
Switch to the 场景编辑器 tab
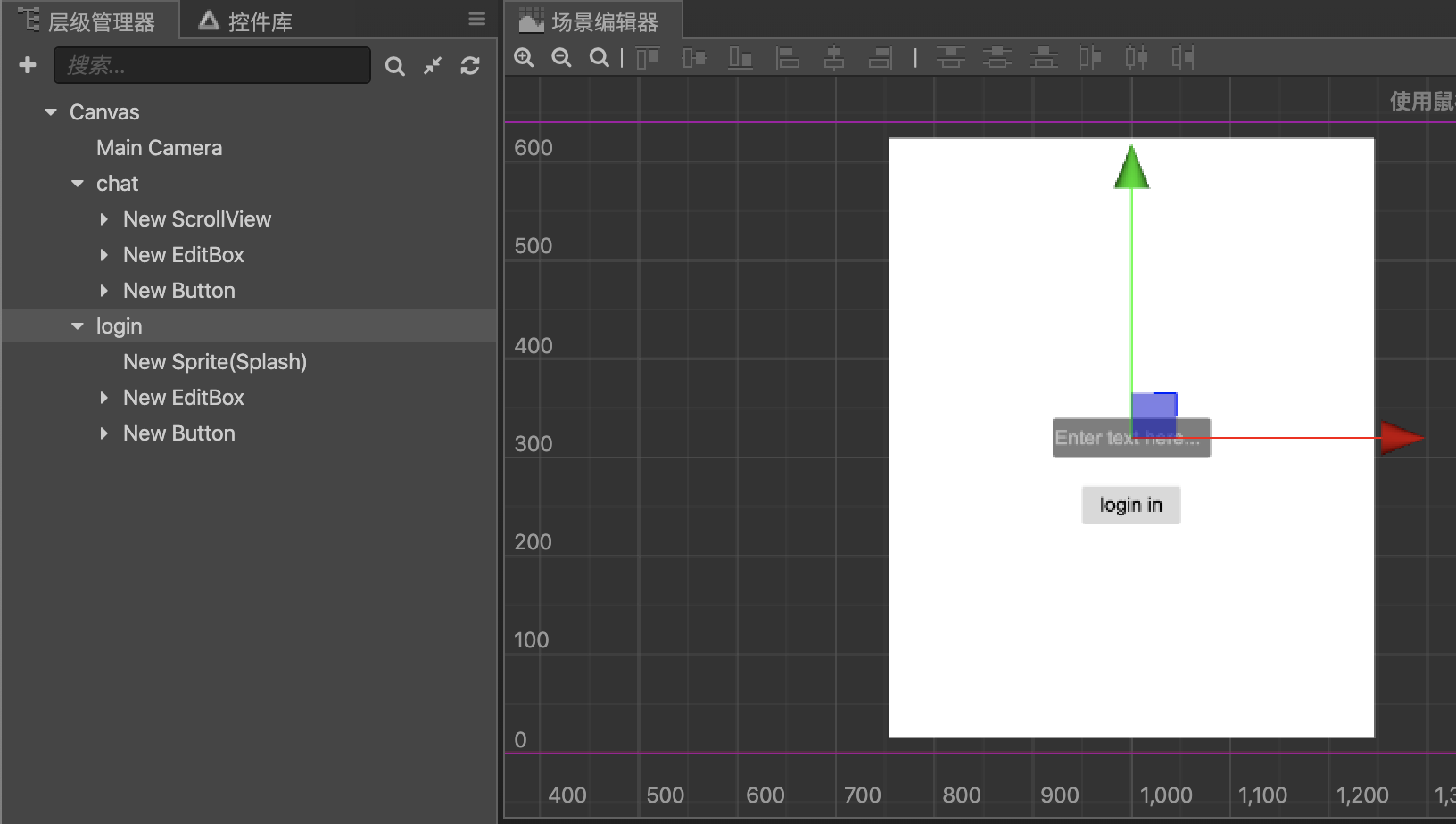pyautogui.click(x=592, y=19)
